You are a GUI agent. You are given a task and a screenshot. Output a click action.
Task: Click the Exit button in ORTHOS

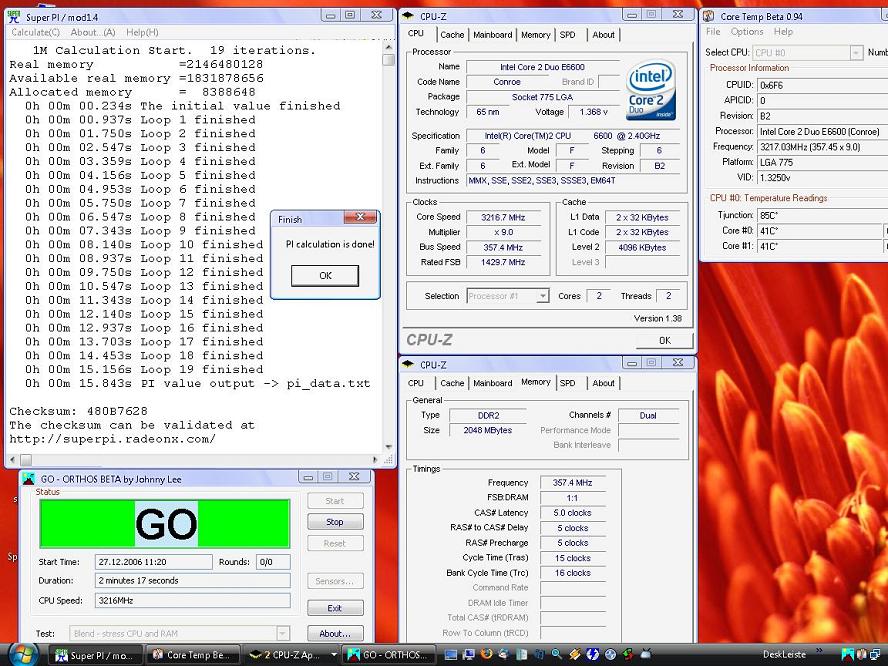pyautogui.click(x=335, y=608)
